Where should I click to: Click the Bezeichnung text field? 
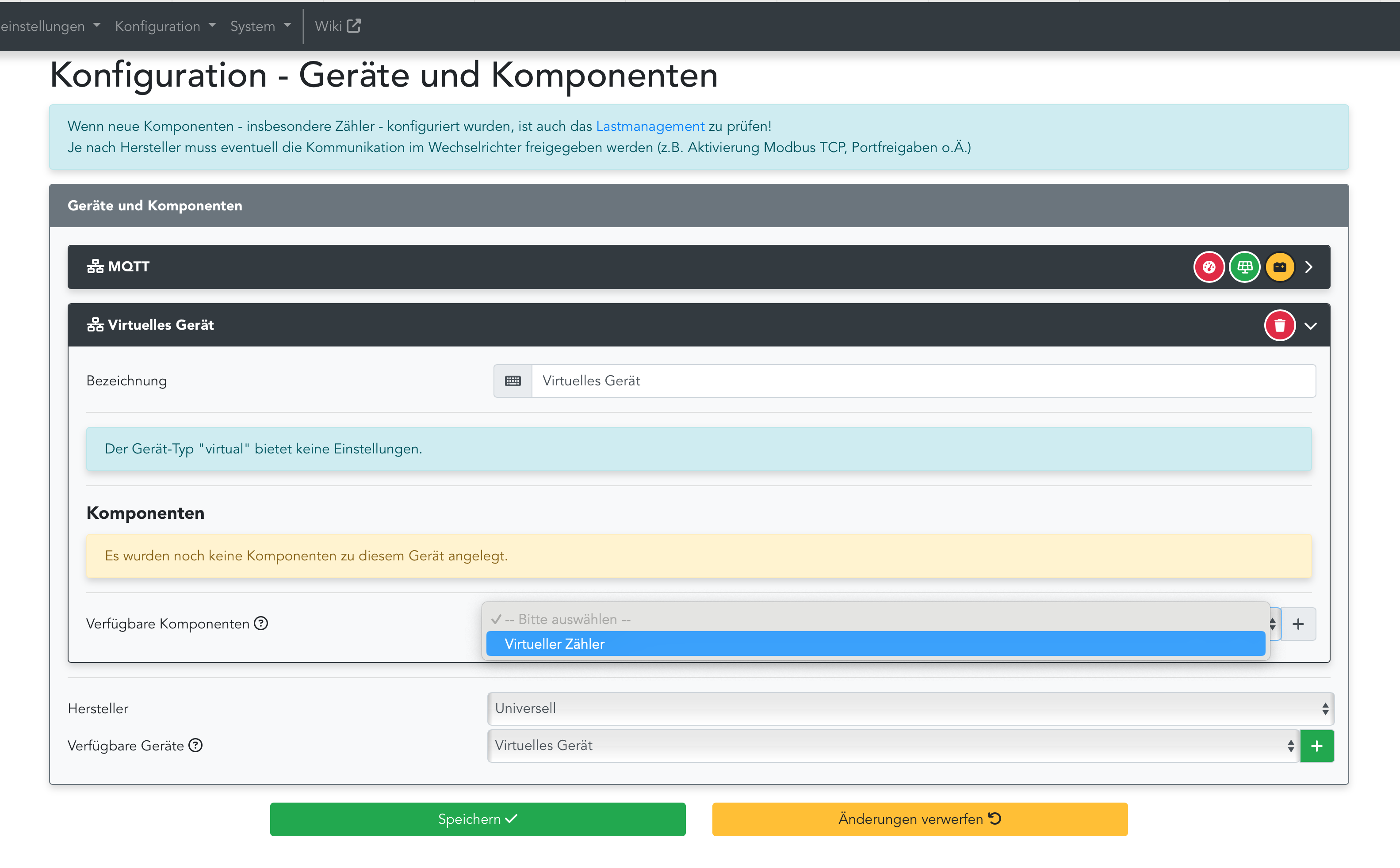click(923, 381)
